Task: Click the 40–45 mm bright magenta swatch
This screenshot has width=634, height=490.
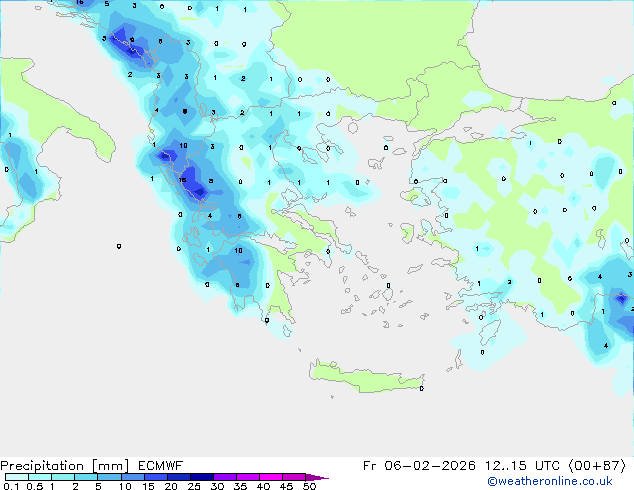Action: (x=271, y=477)
